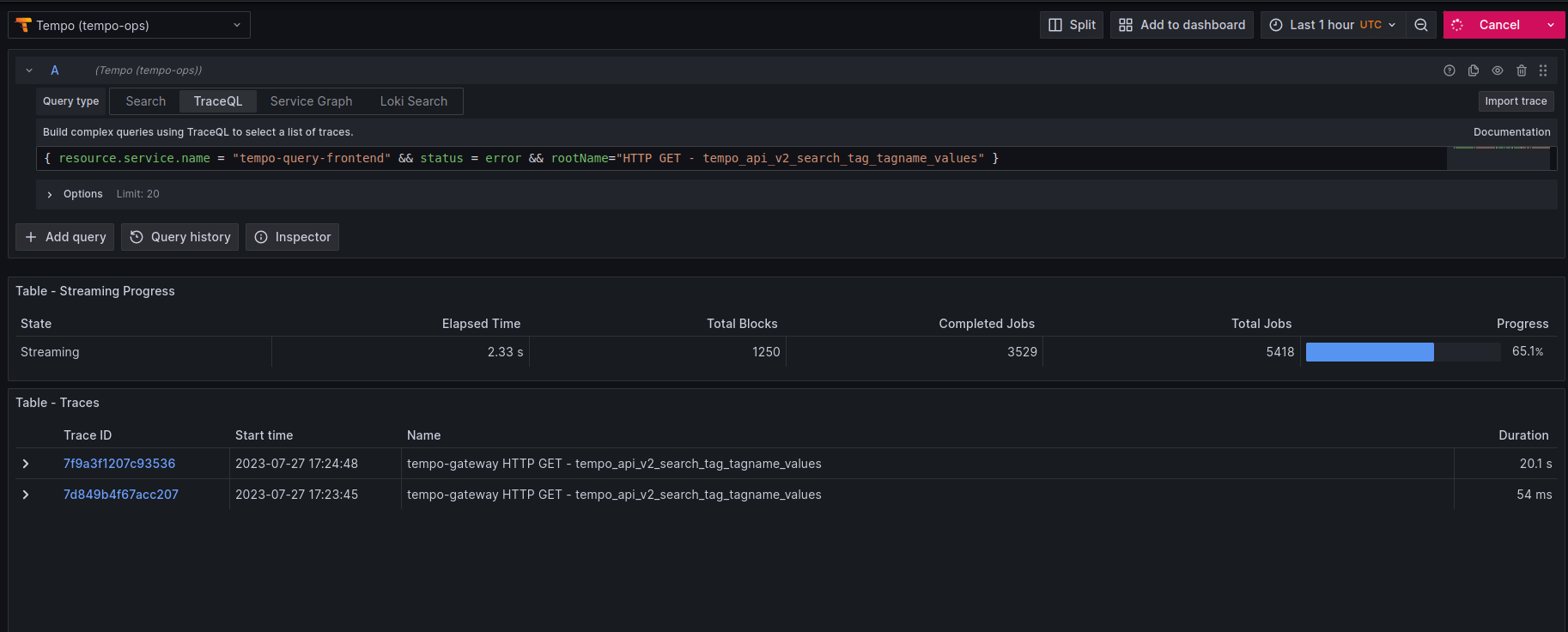Expand the Options section

tap(50, 195)
